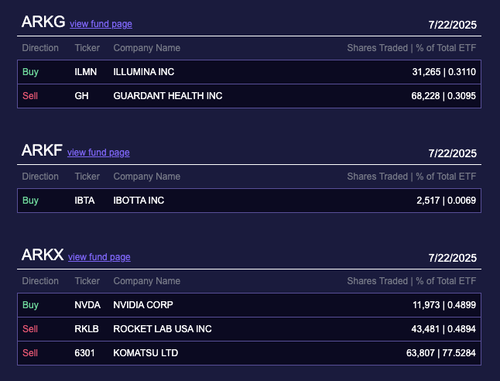500x381 pixels.
Task: Click Company Name column header in ARKX table
Action: coord(147,281)
